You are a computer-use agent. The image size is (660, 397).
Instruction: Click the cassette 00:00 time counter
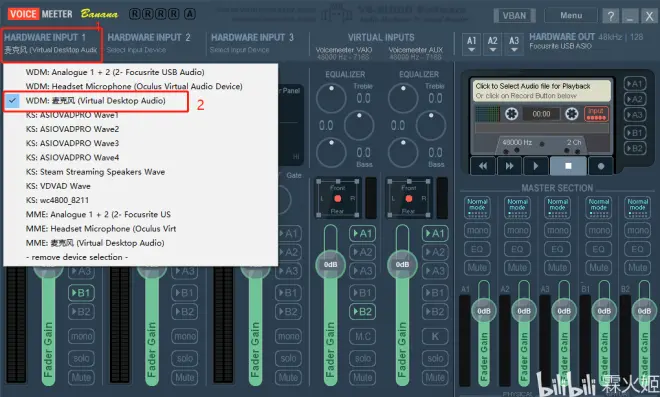[541, 114]
